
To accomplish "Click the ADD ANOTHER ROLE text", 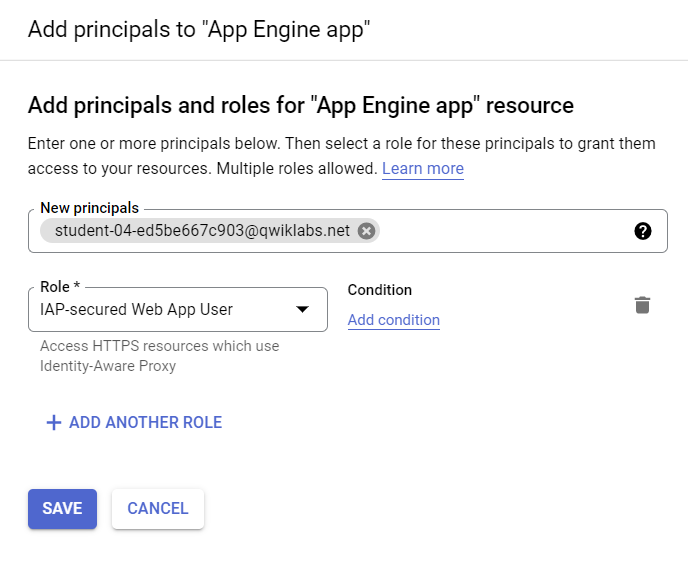I will (146, 422).
